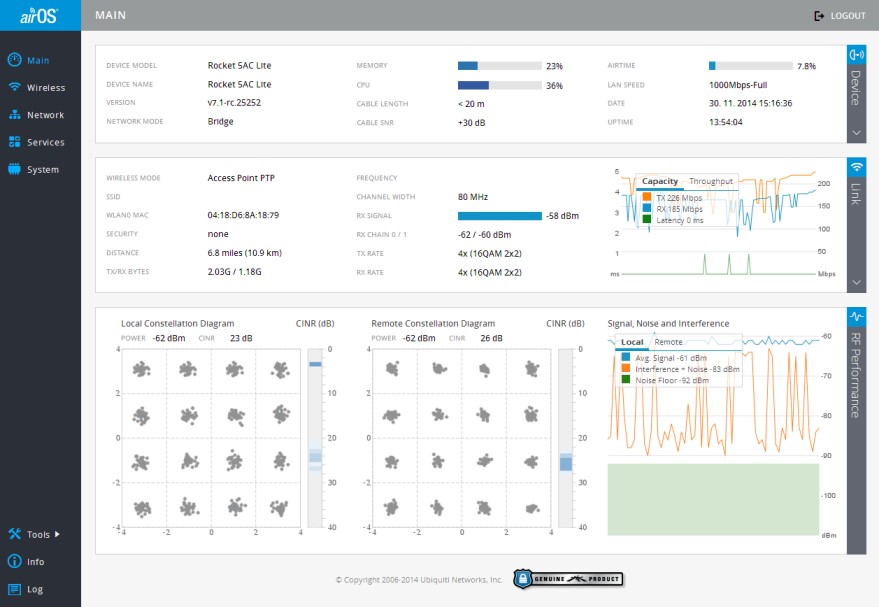The image size is (879, 607).
Task: Click the green Noise Floor legend swatch
Action: point(626,380)
